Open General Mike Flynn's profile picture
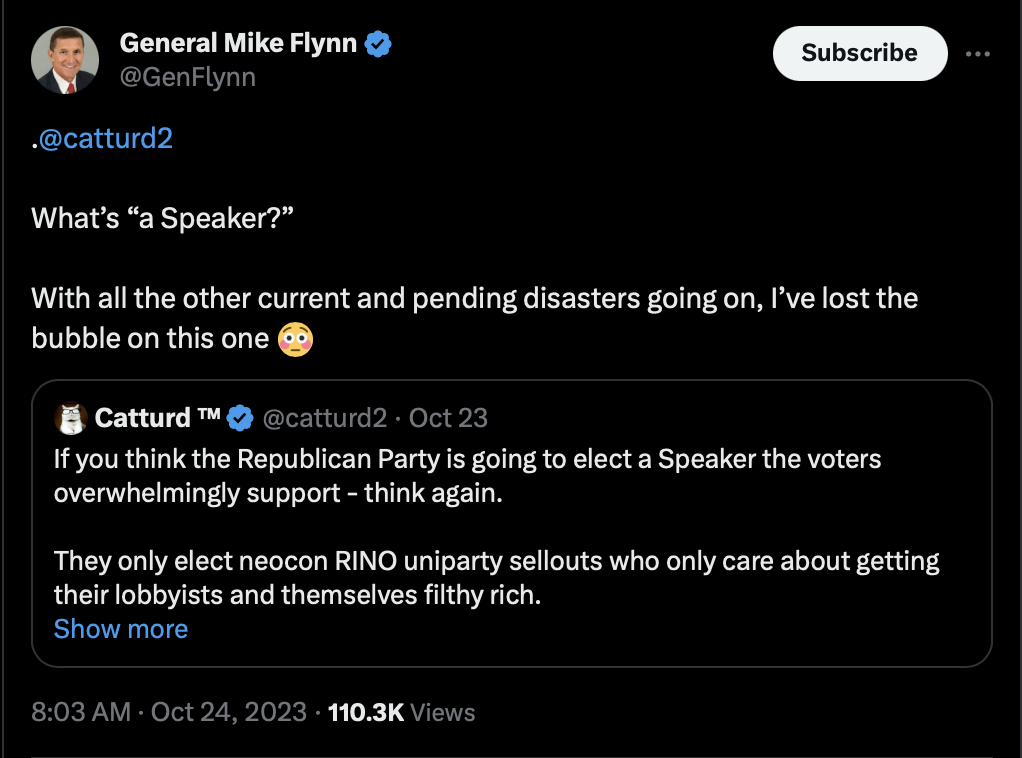This screenshot has height=758, width=1022. (65, 60)
